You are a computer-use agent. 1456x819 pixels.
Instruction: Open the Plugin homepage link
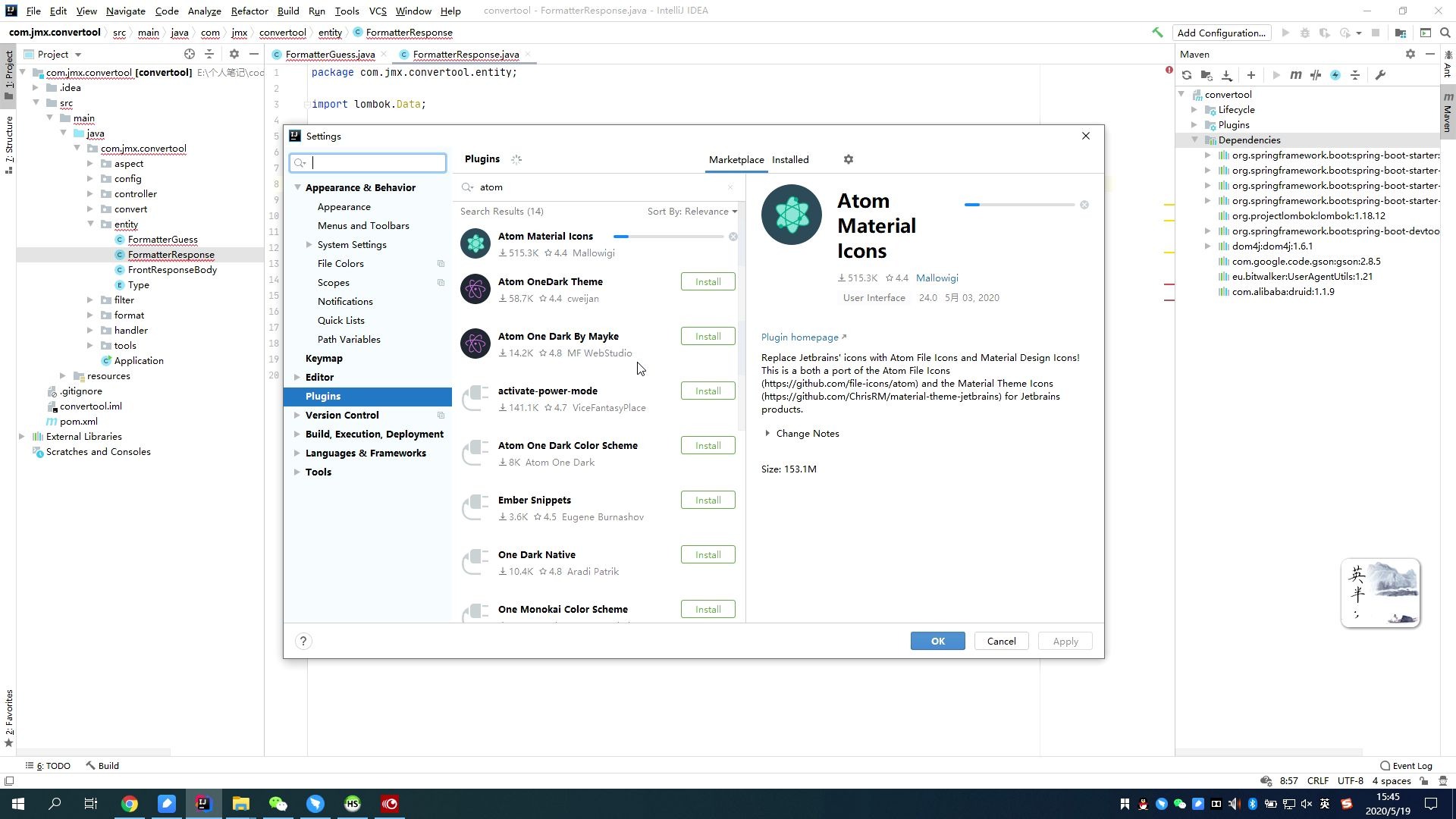800,337
